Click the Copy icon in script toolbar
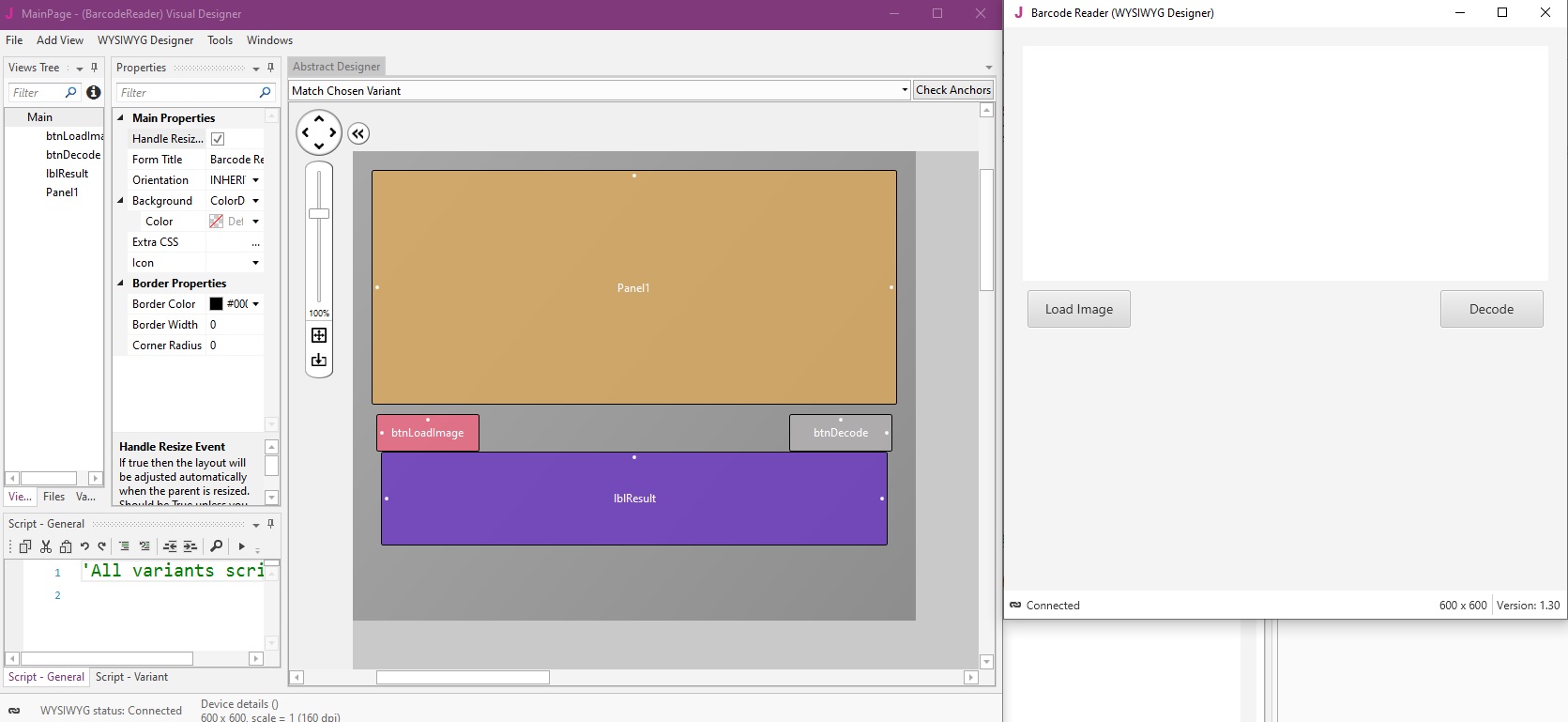The height and width of the screenshot is (722, 1568). click(25, 546)
